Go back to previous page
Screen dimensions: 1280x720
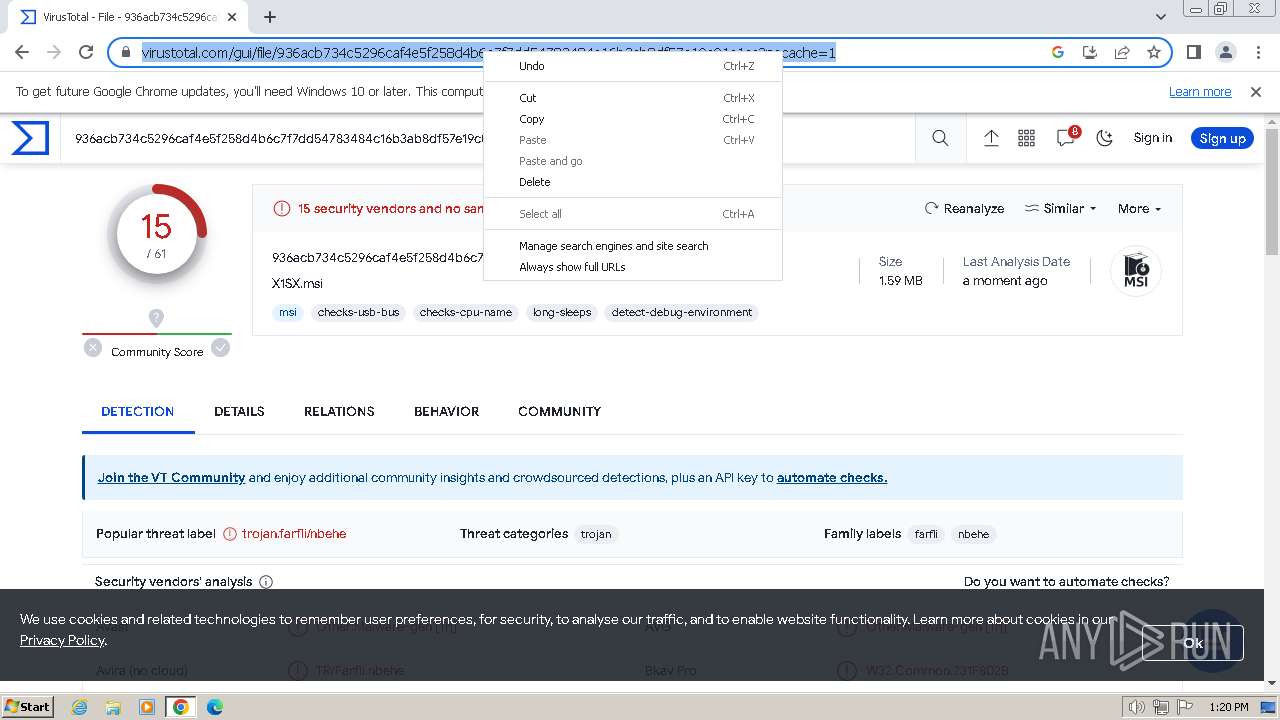(22, 52)
